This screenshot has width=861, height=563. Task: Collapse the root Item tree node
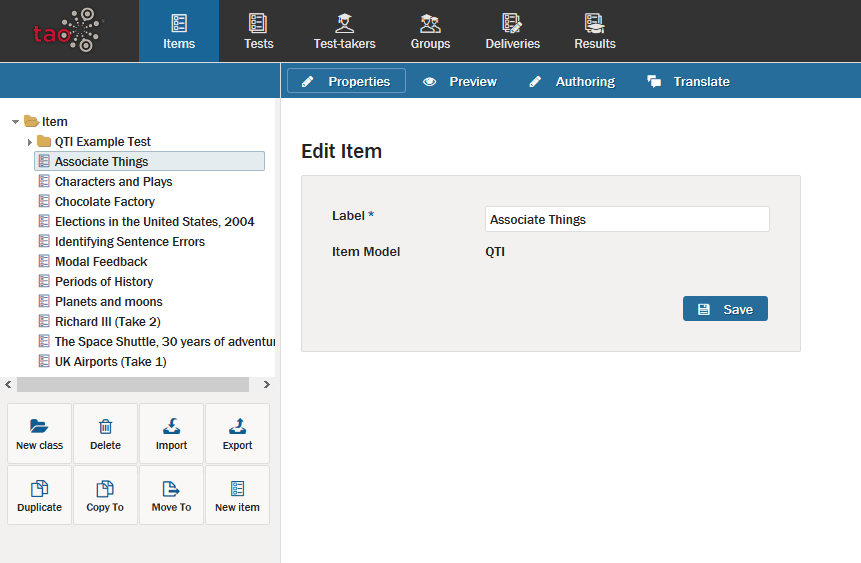15,122
